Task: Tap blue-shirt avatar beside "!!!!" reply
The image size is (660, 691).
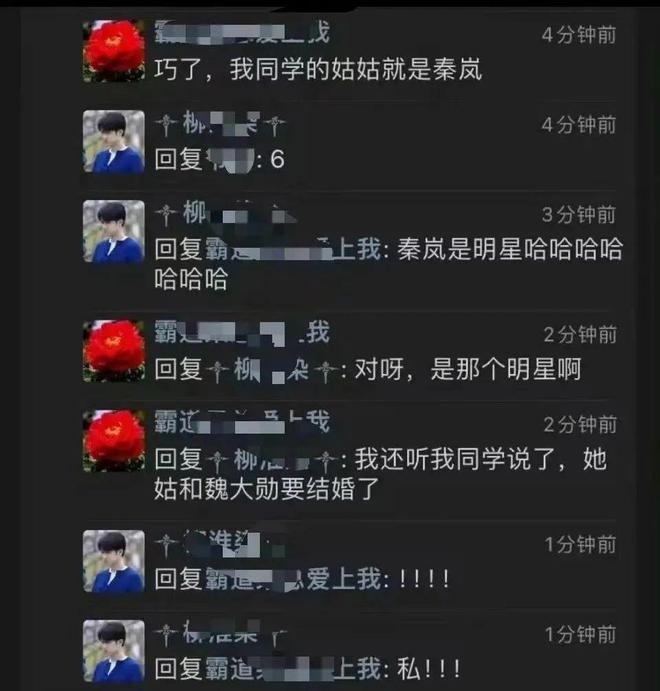Action: (x=114, y=561)
